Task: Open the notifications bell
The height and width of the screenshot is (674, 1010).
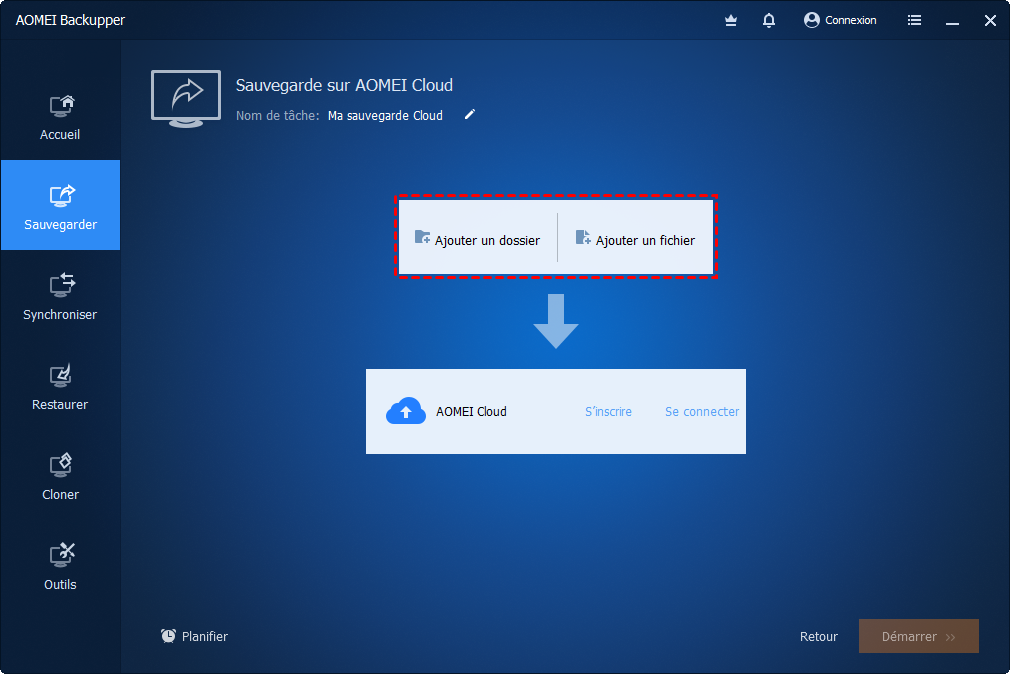Action: tap(768, 21)
